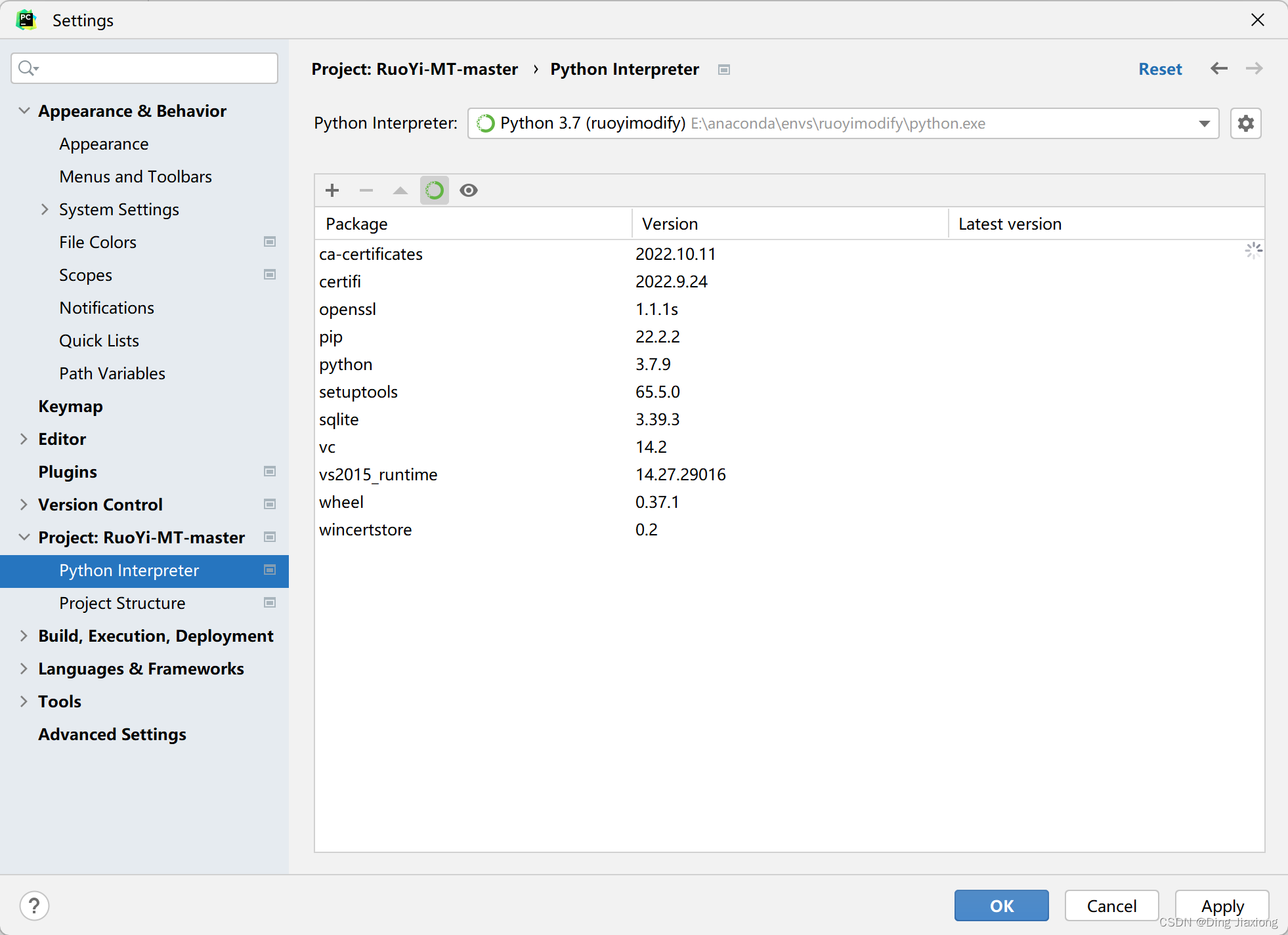Select the certifi package row

[x=790, y=281]
